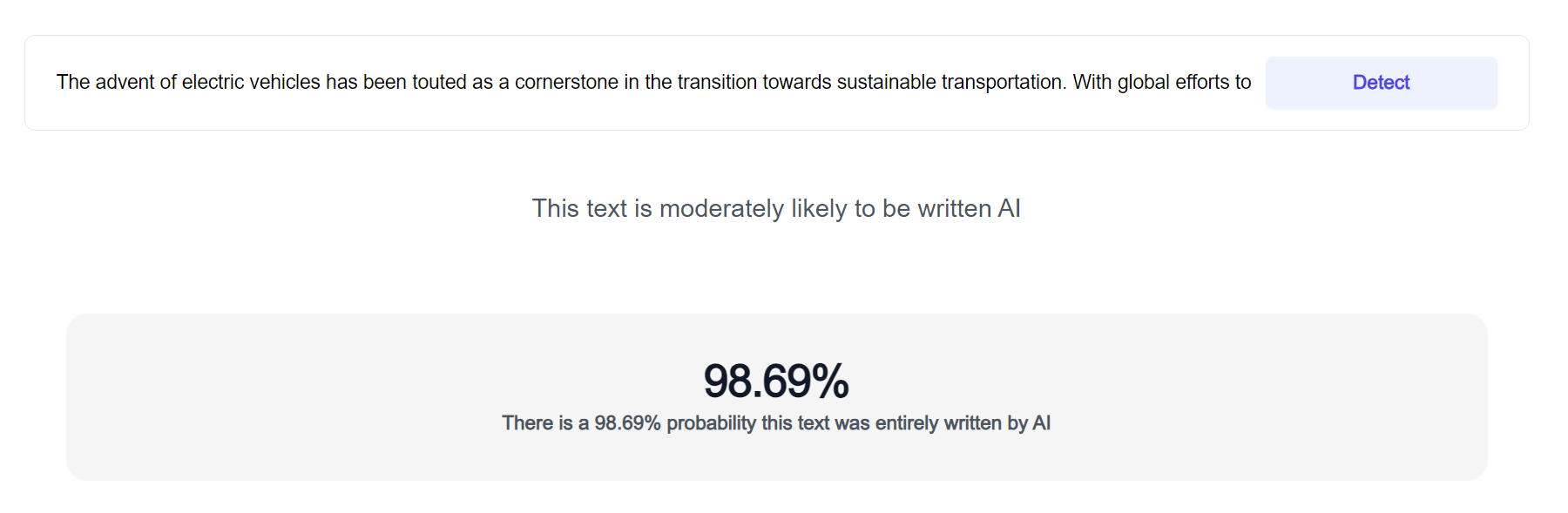Click 'entirely written by AI' phrase
The width and height of the screenshot is (1568, 513).
click(963, 423)
